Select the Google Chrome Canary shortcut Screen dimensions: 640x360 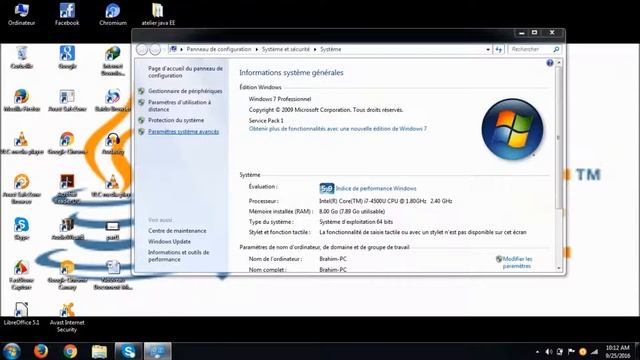67,275
